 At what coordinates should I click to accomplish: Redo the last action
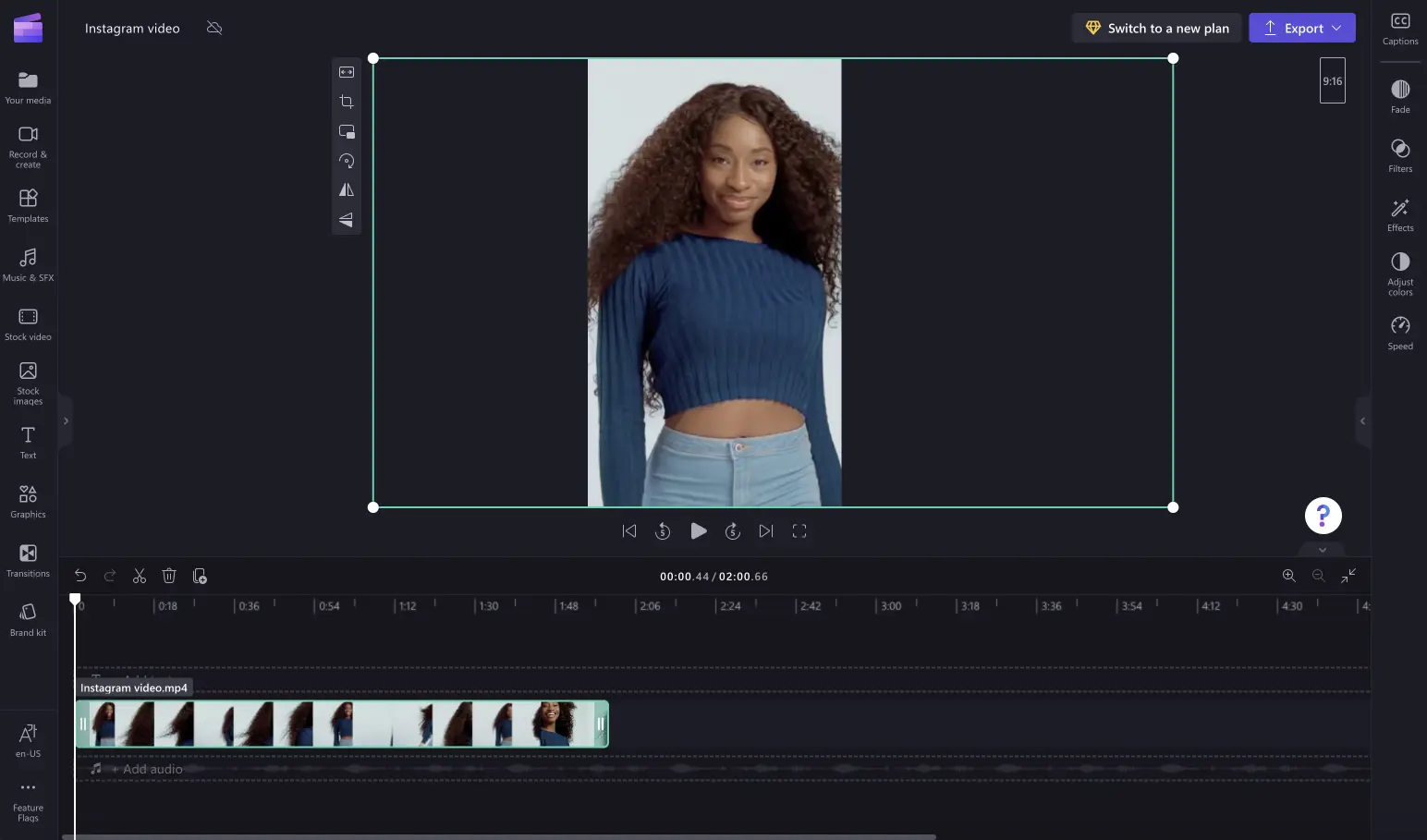(110, 576)
